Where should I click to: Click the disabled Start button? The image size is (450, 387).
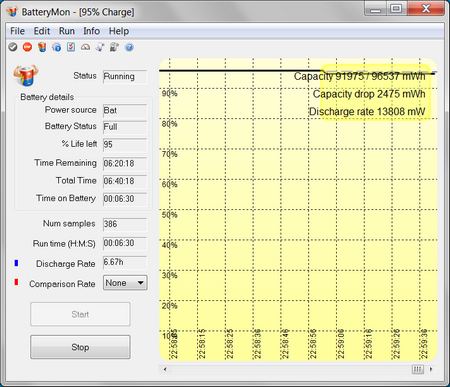[x=80, y=314]
